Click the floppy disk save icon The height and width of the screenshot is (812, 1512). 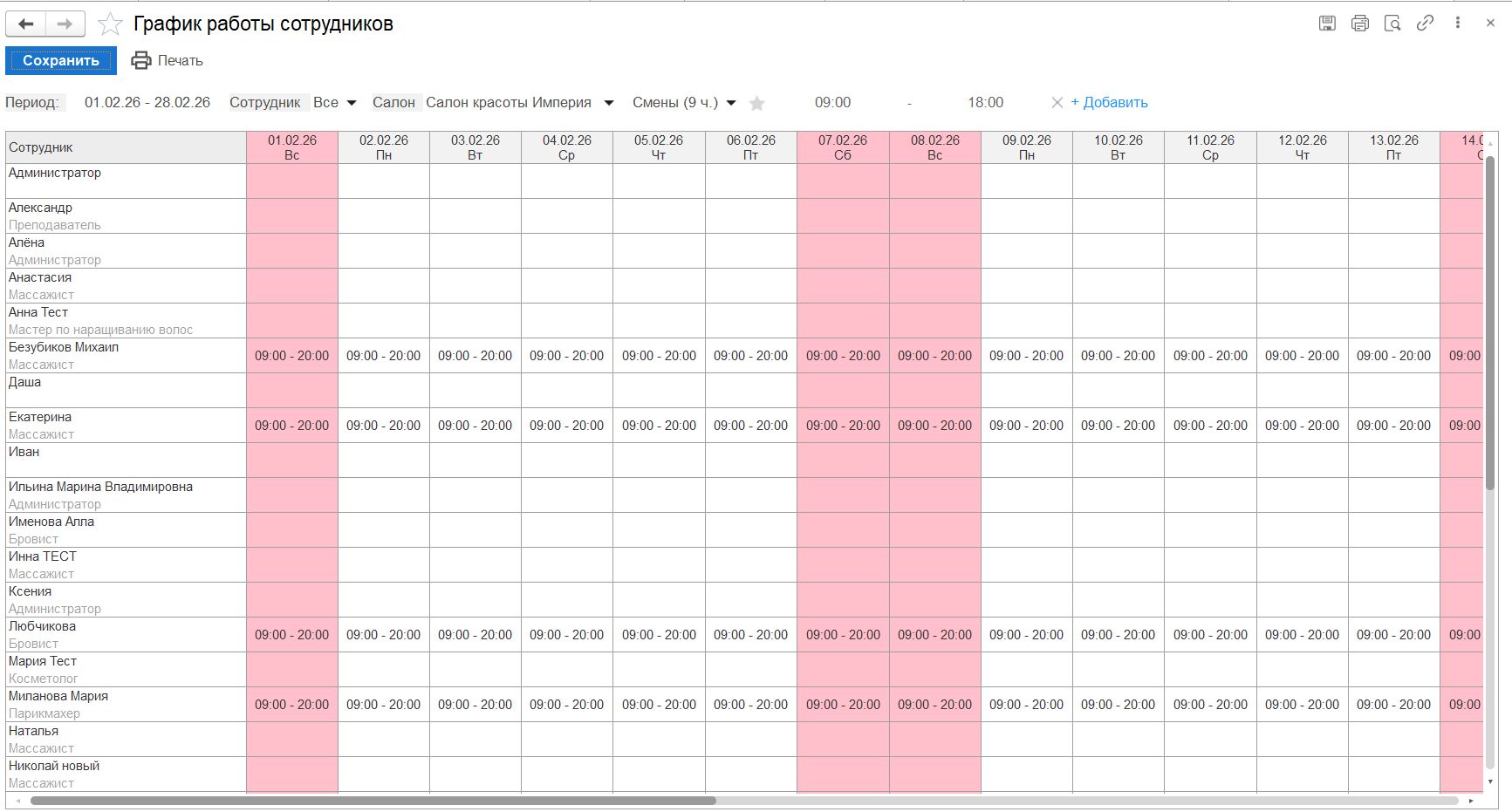(x=1327, y=24)
